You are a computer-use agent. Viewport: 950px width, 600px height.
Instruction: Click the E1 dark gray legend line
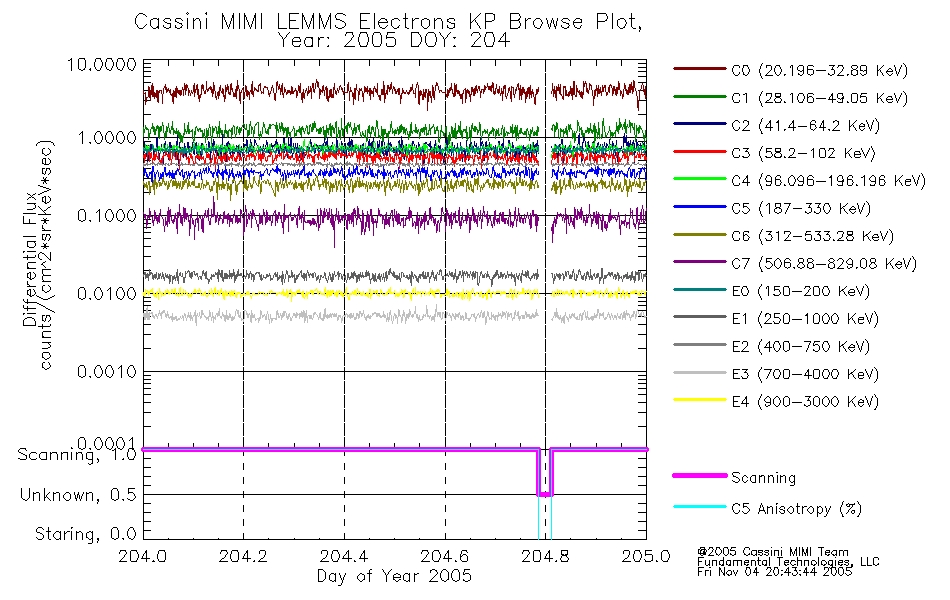click(699, 317)
